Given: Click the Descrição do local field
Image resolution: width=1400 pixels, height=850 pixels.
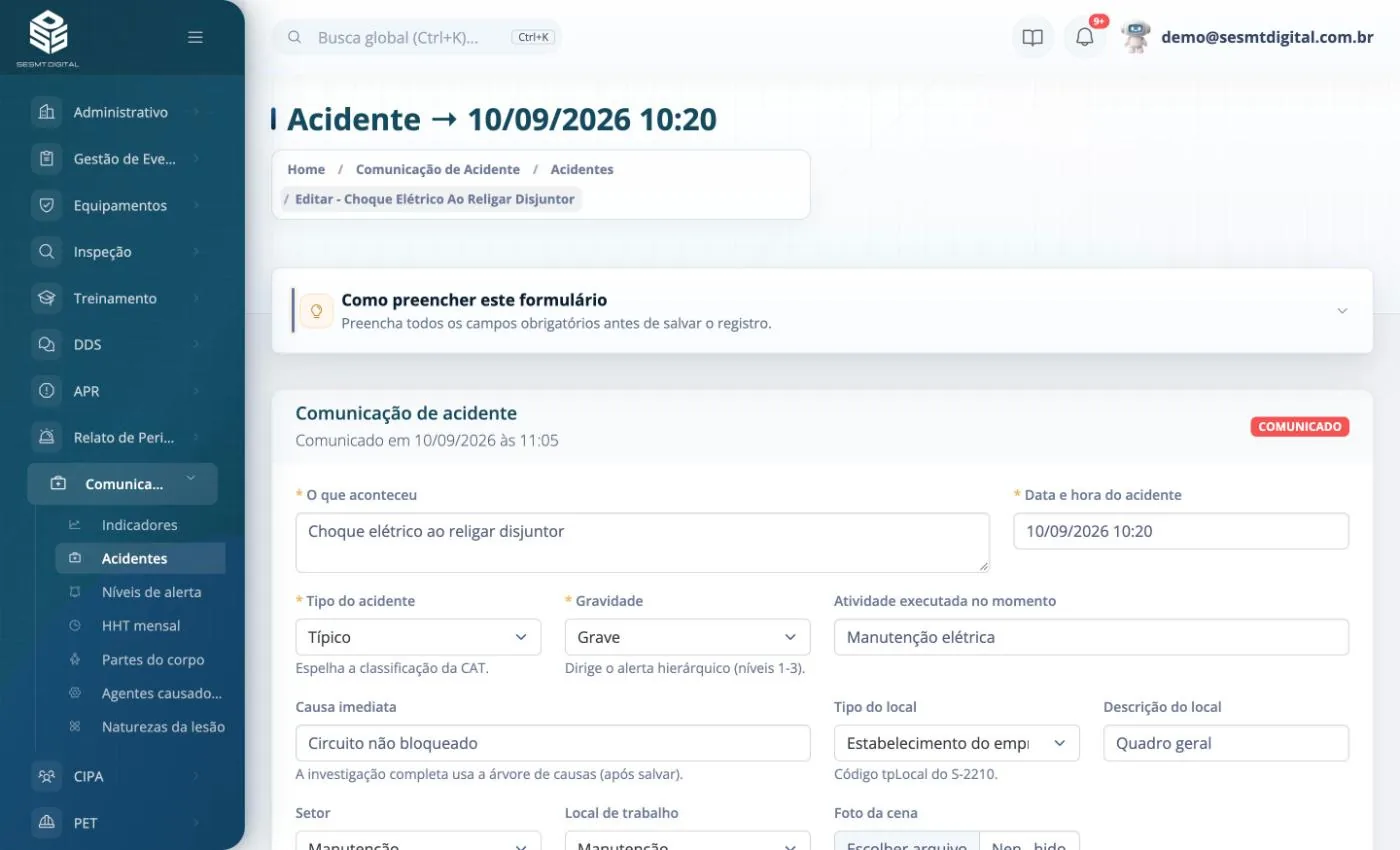Looking at the screenshot, I should (1226, 743).
